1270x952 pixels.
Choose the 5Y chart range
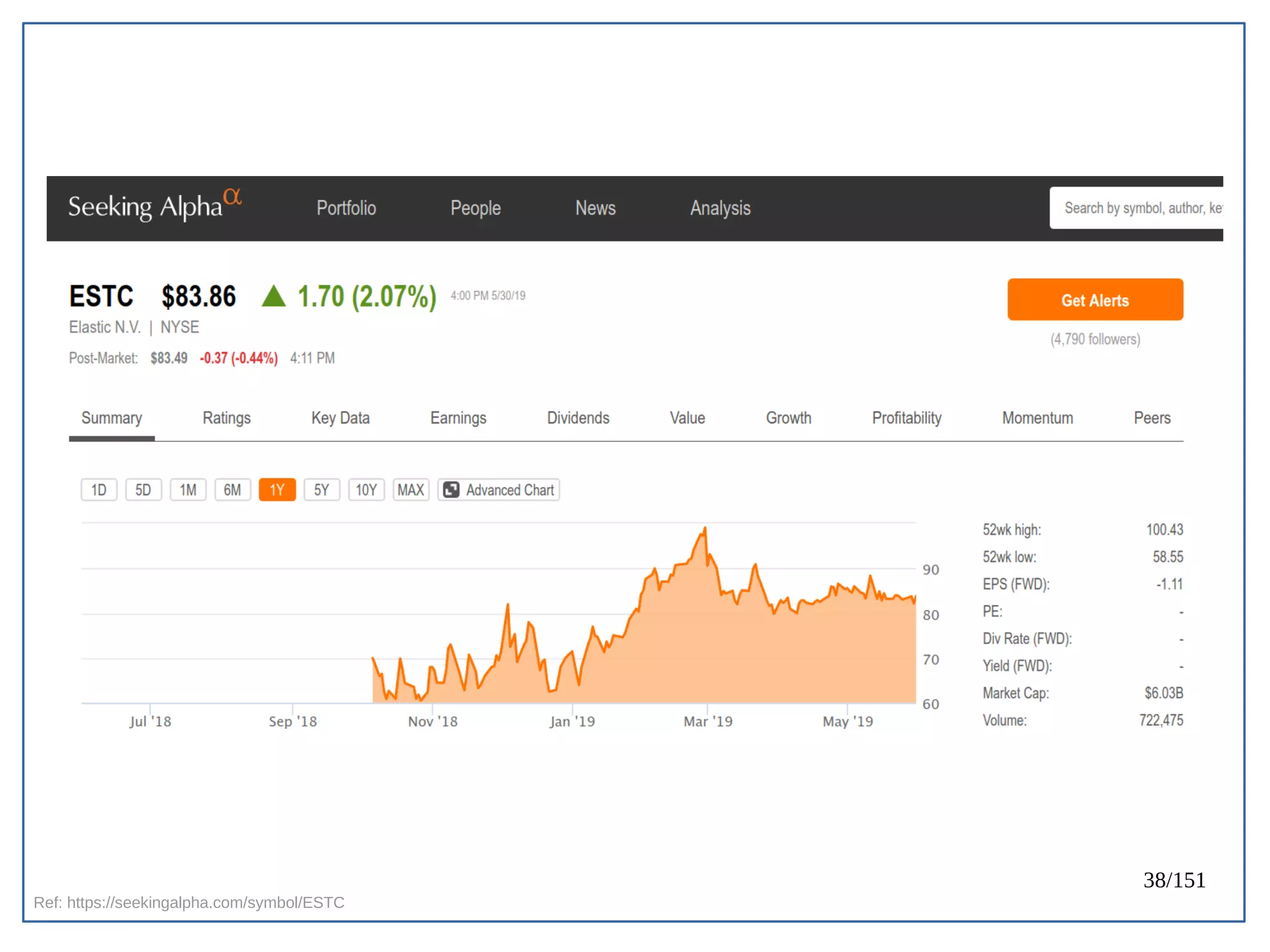point(321,490)
